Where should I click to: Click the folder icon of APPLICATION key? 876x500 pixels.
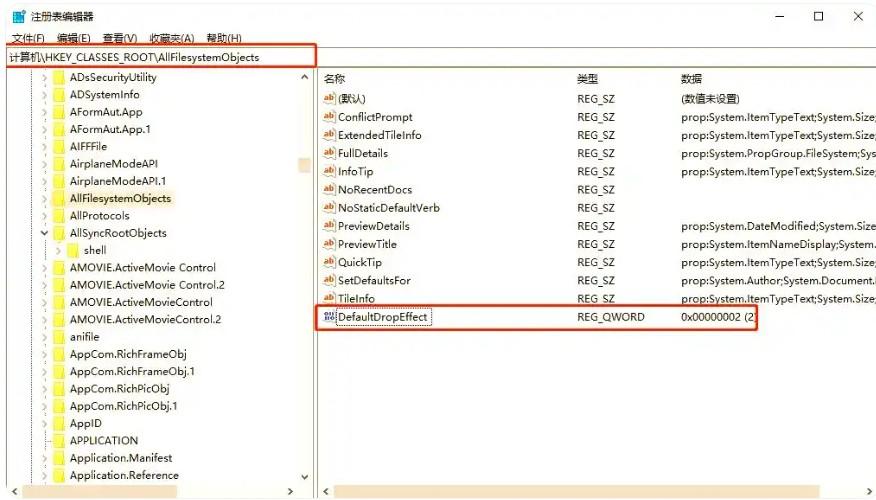pos(59,441)
